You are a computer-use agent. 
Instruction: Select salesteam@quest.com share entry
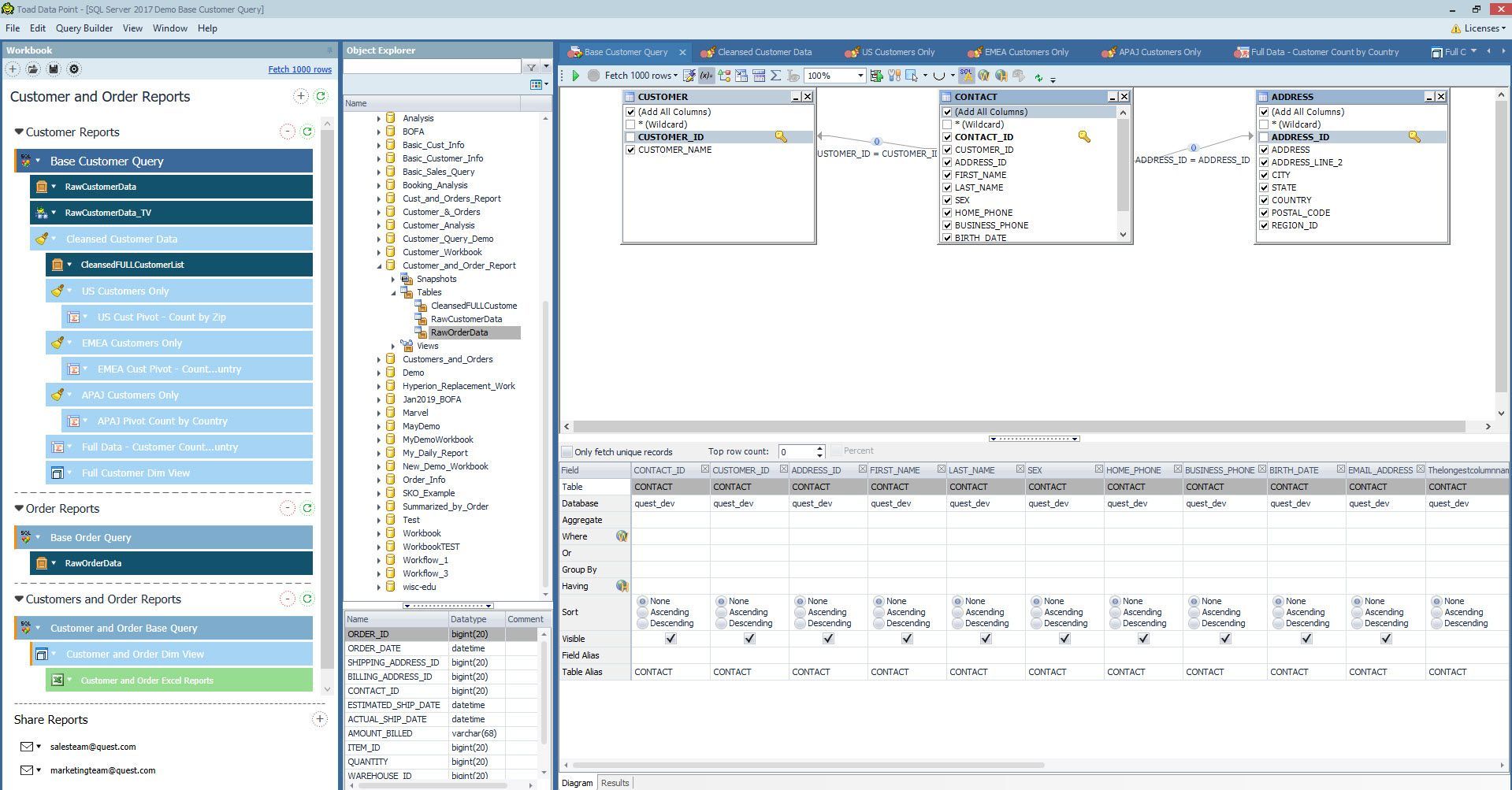(x=93, y=747)
